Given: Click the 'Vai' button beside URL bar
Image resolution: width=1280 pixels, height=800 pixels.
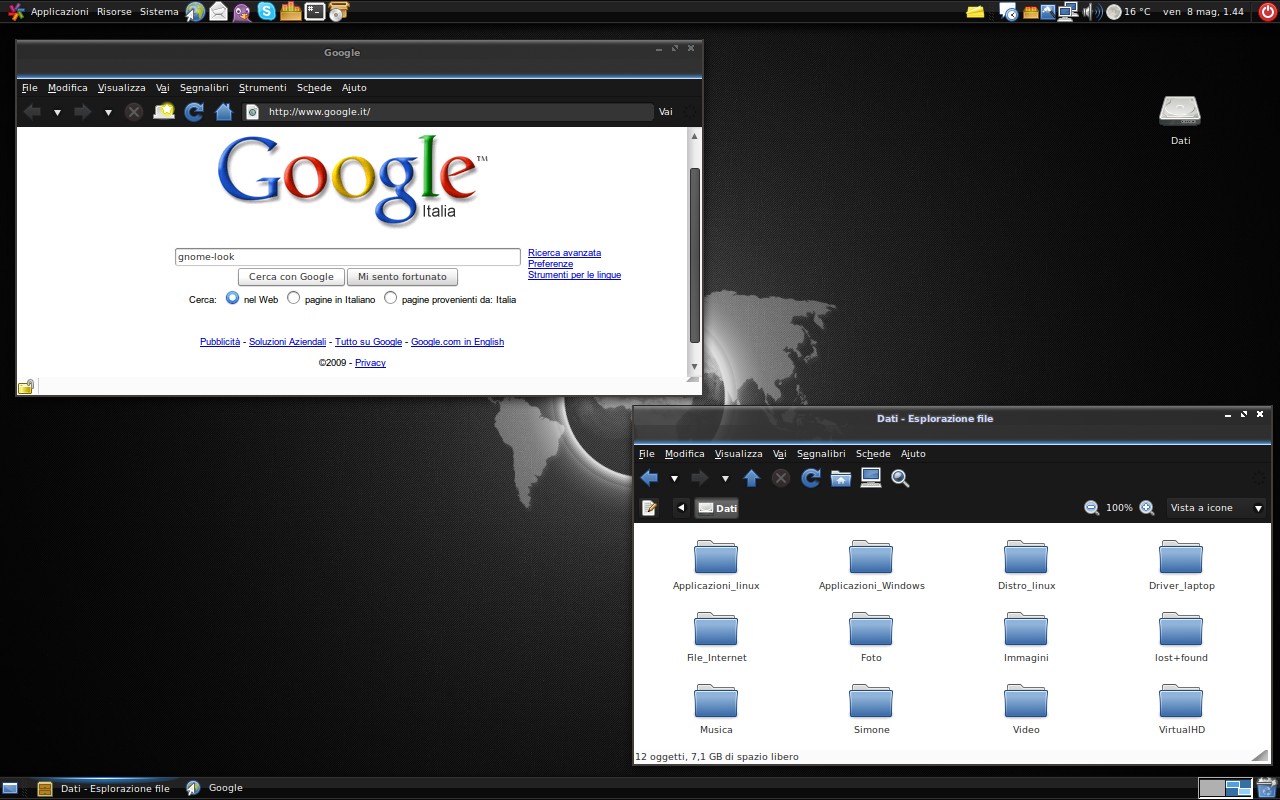Looking at the screenshot, I should click(x=665, y=112).
